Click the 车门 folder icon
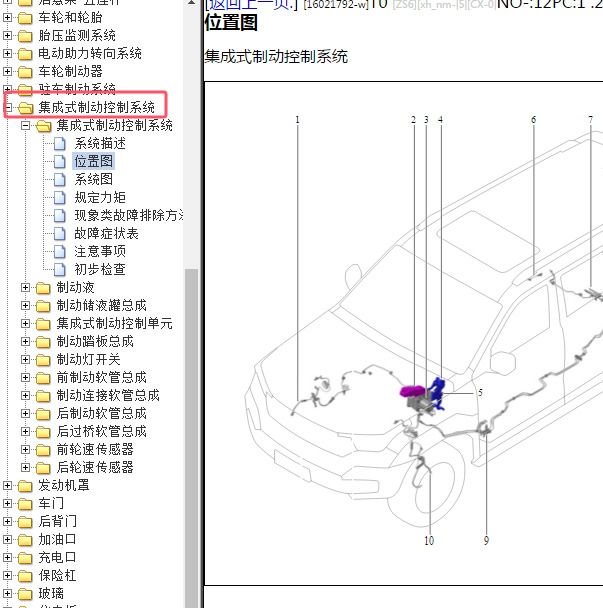Image resolution: width=603 pixels, height=608 pixels. pos(25,504)
